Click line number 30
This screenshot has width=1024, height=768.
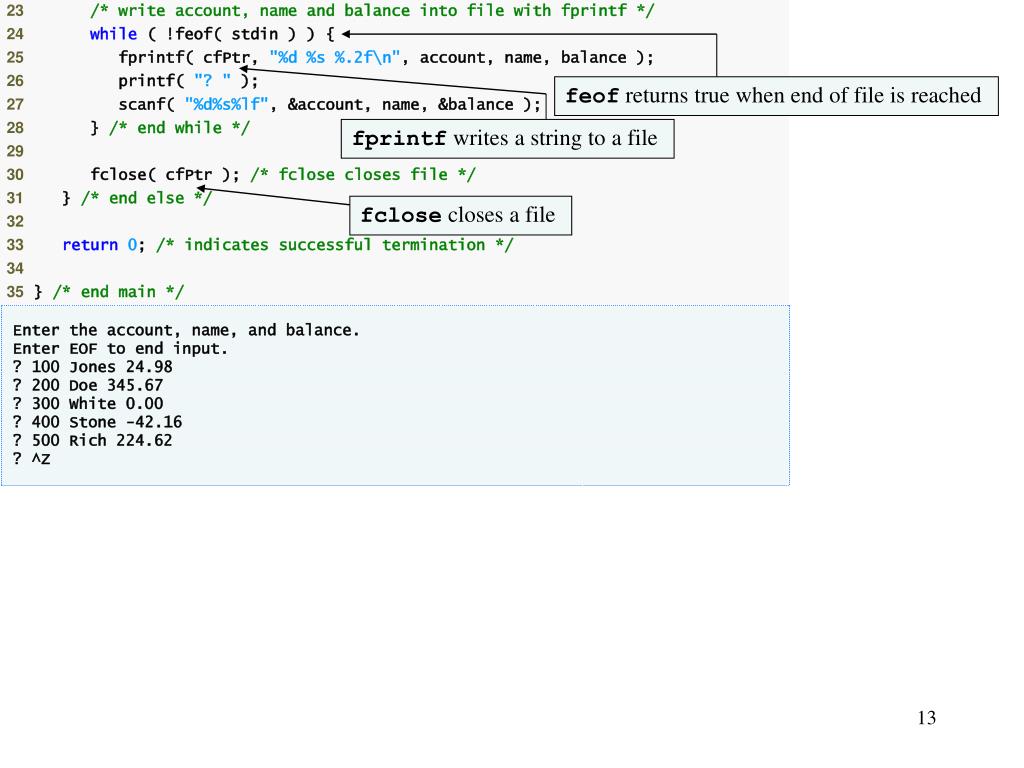tap(15, 174)
